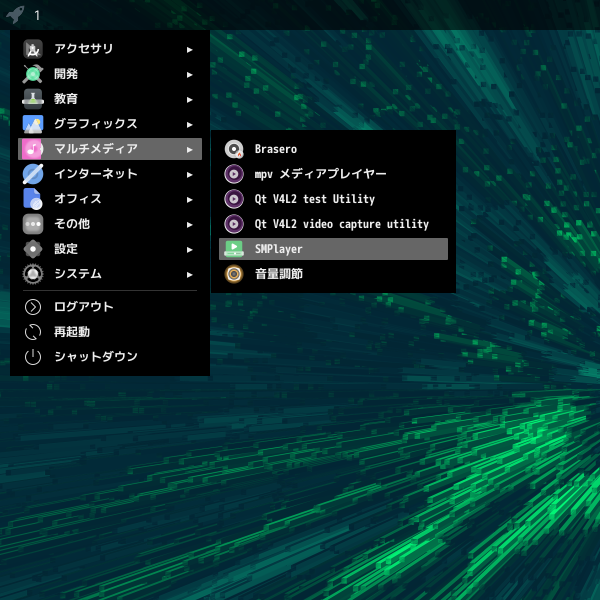
Task: Click the Qt V4L2 test Utility icon
Action: coord(234,199)
